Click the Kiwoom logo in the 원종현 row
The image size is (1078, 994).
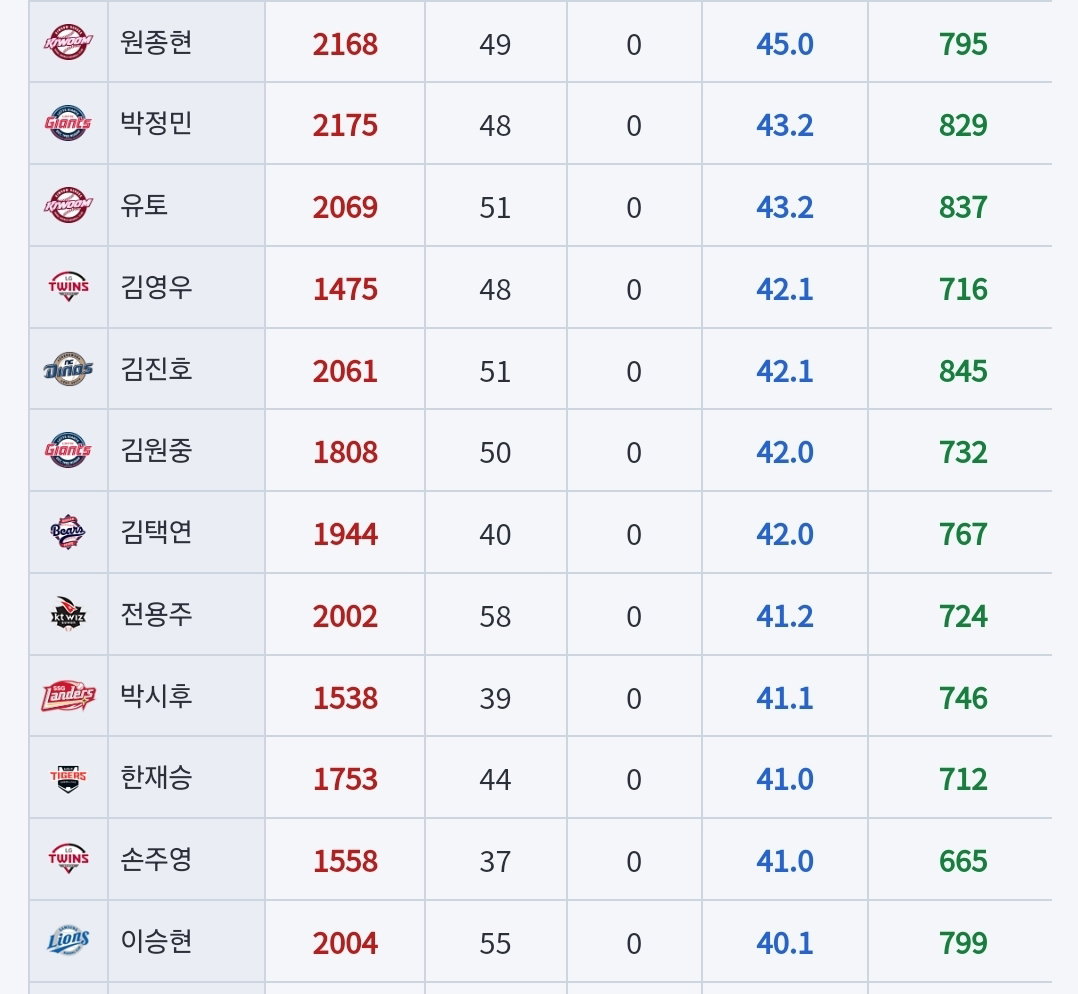click(x=68, y=42)
